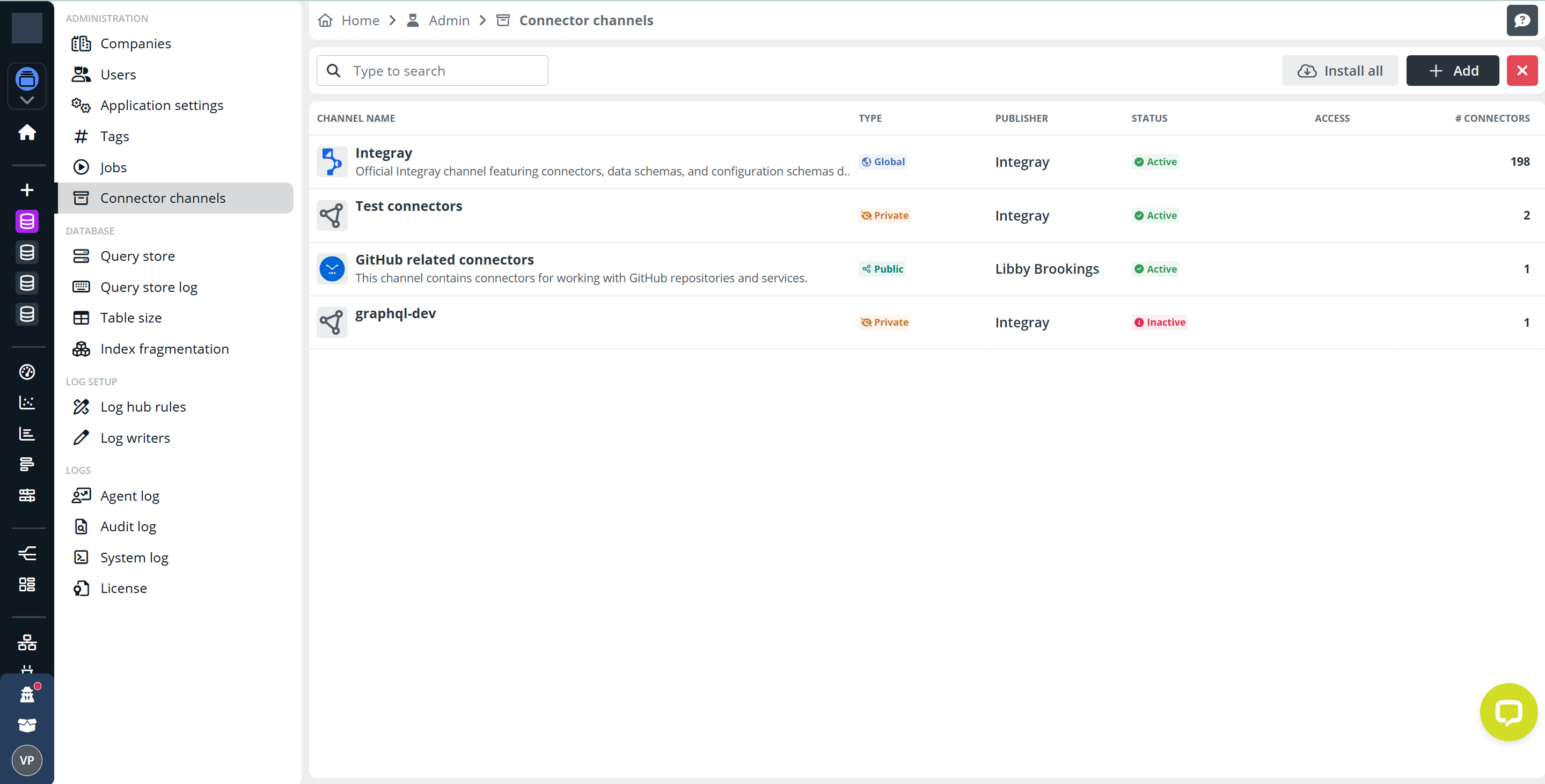Select the highlighted purple database icon

(27, 221)
